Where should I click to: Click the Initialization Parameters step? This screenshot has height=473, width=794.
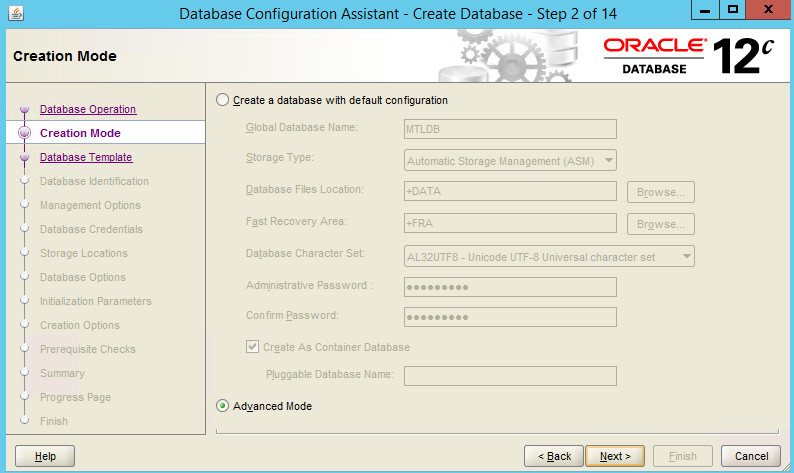click(x=96, y=301)
